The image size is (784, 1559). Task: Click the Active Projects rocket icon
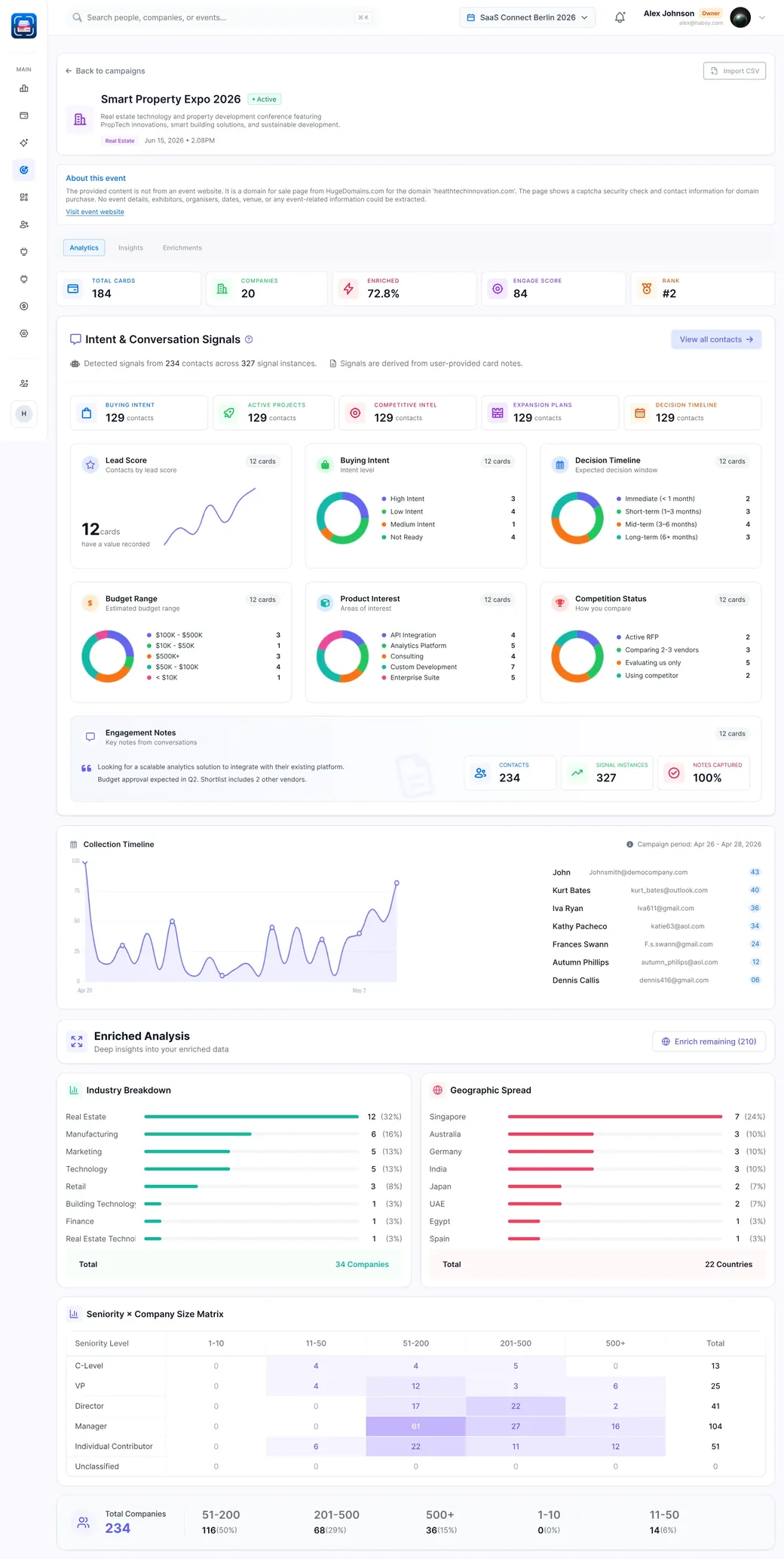(229, 413)
